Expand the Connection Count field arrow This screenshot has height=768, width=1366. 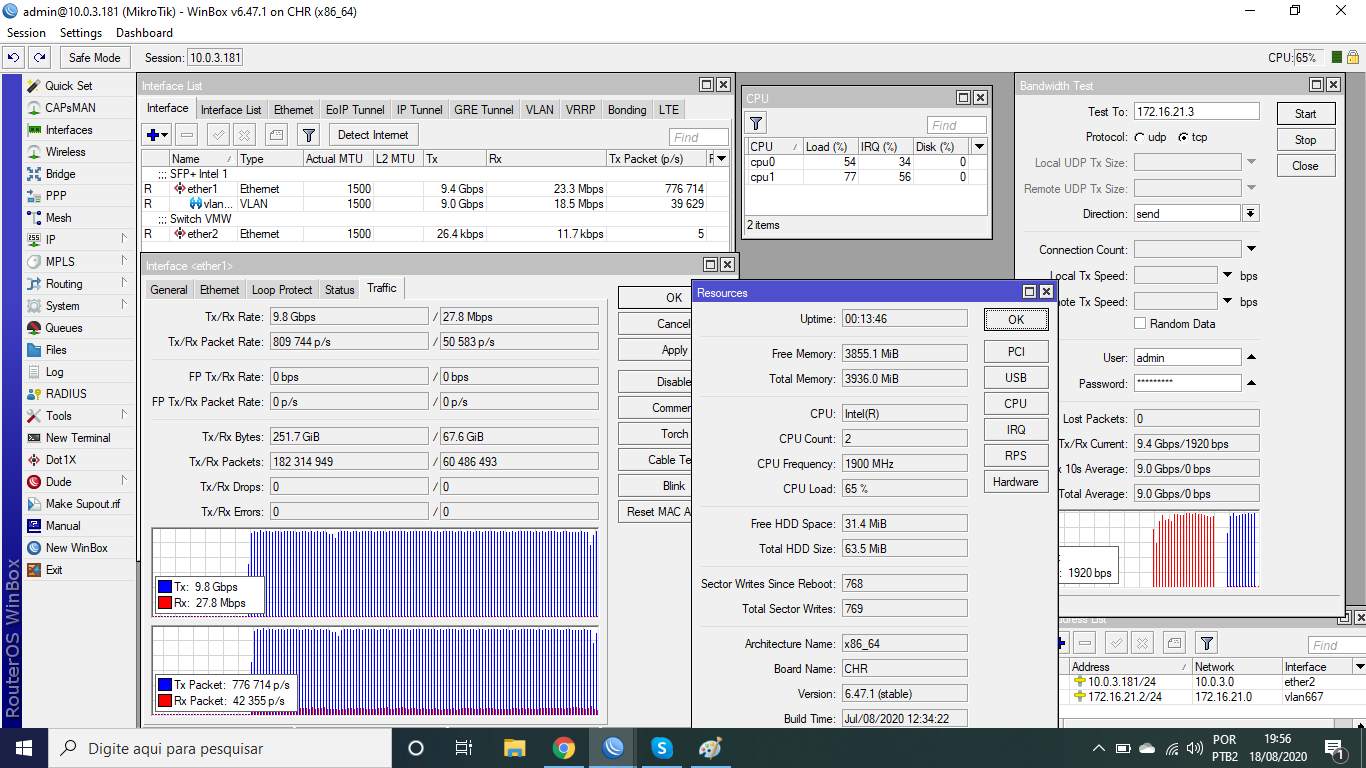[1251, 249]
